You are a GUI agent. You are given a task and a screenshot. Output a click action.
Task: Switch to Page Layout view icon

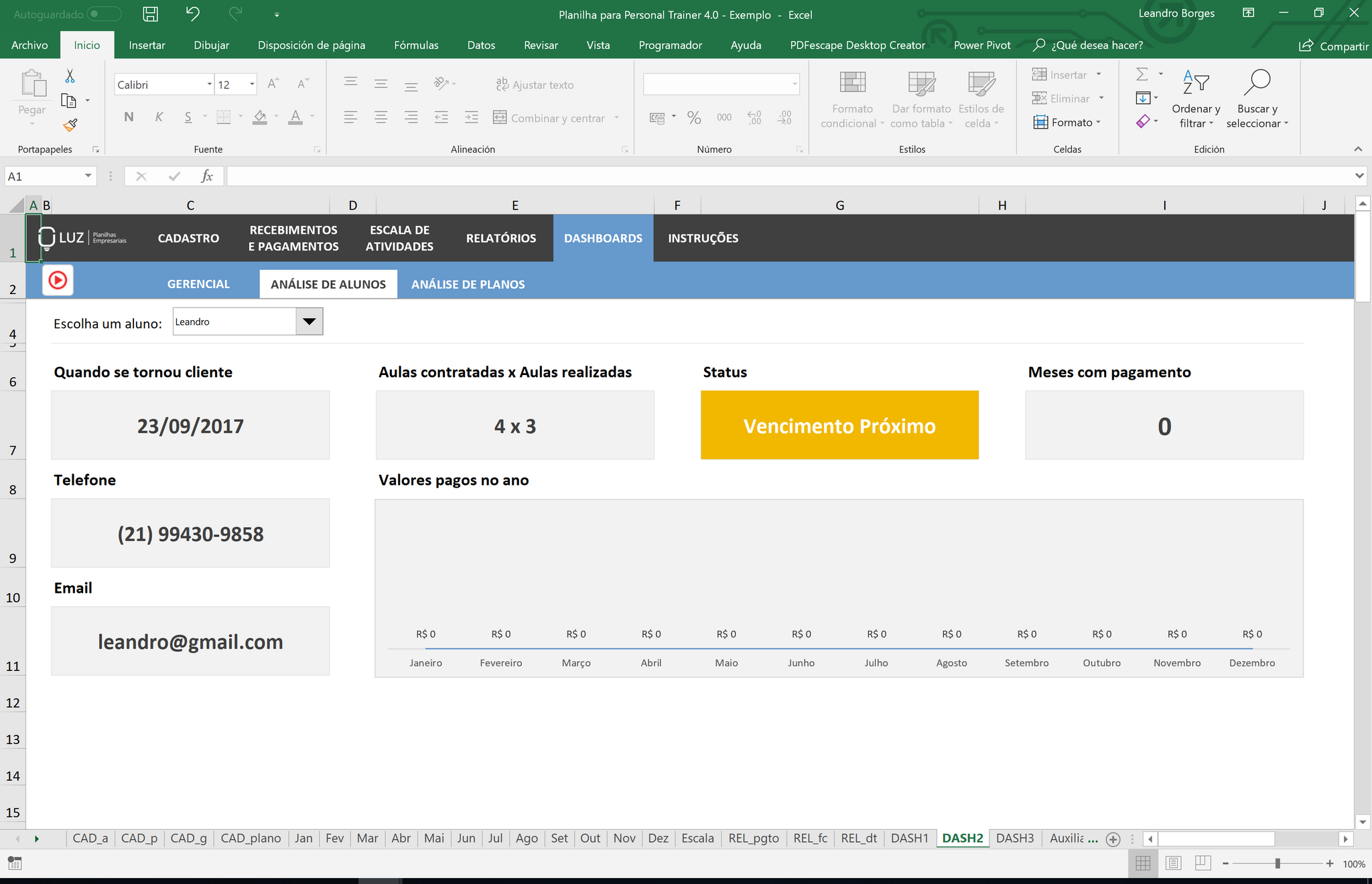pyautogui.click(x=1173, y=863)
